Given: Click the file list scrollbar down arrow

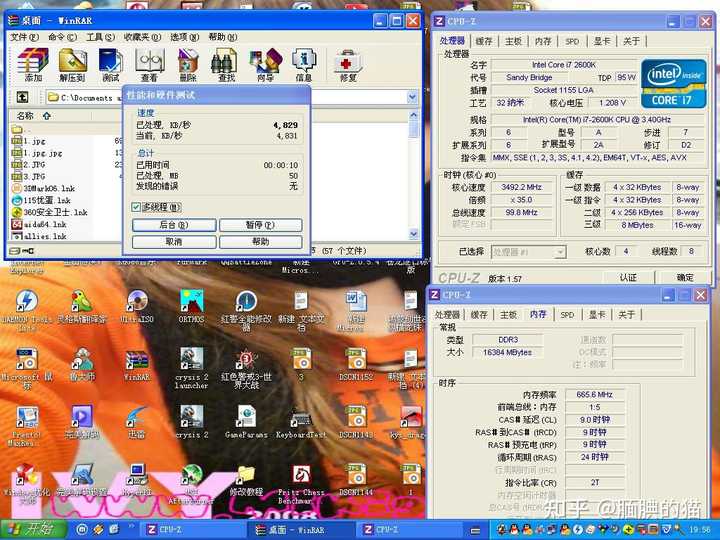Looking at the screenshot, I should 413,234.
